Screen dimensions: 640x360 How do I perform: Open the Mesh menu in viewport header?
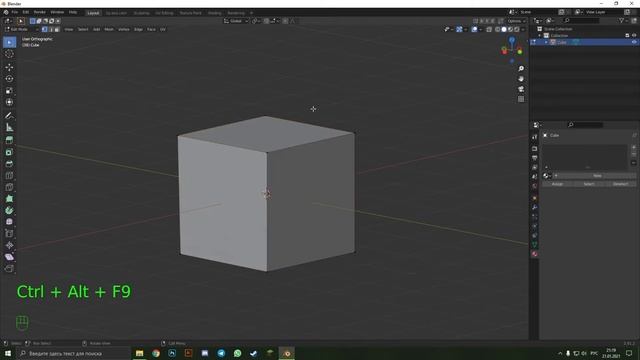[109, 29]
